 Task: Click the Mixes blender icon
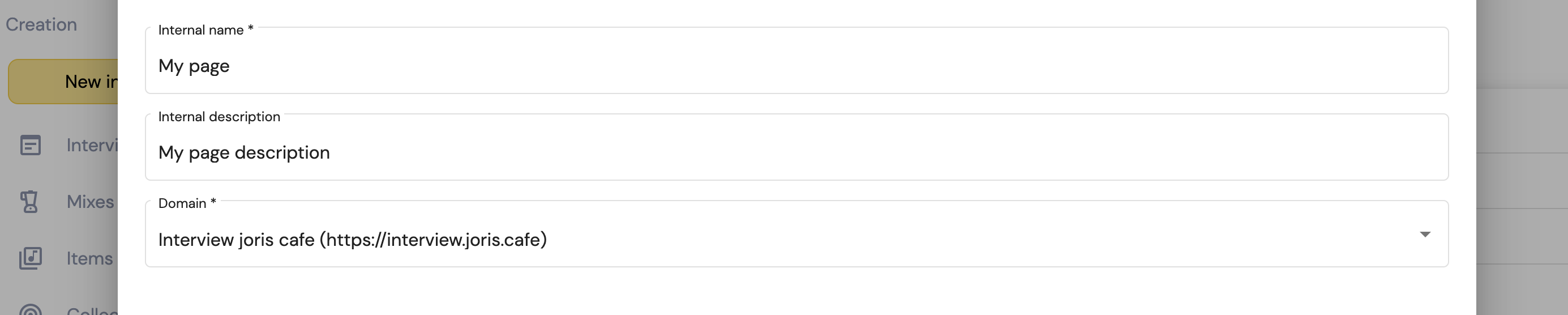click(x=29, y=202)
